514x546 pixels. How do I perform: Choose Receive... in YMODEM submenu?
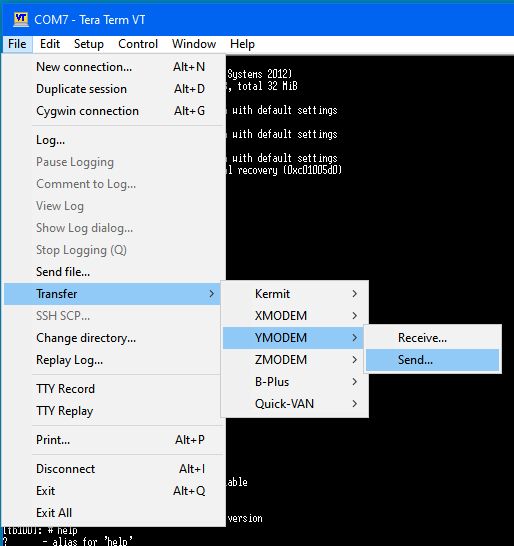432,338
